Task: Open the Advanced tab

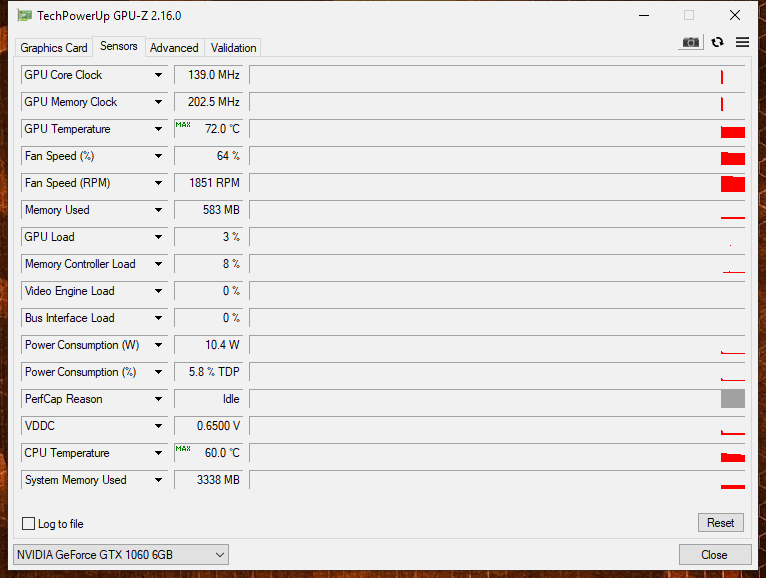Action: tap(174, 48)
